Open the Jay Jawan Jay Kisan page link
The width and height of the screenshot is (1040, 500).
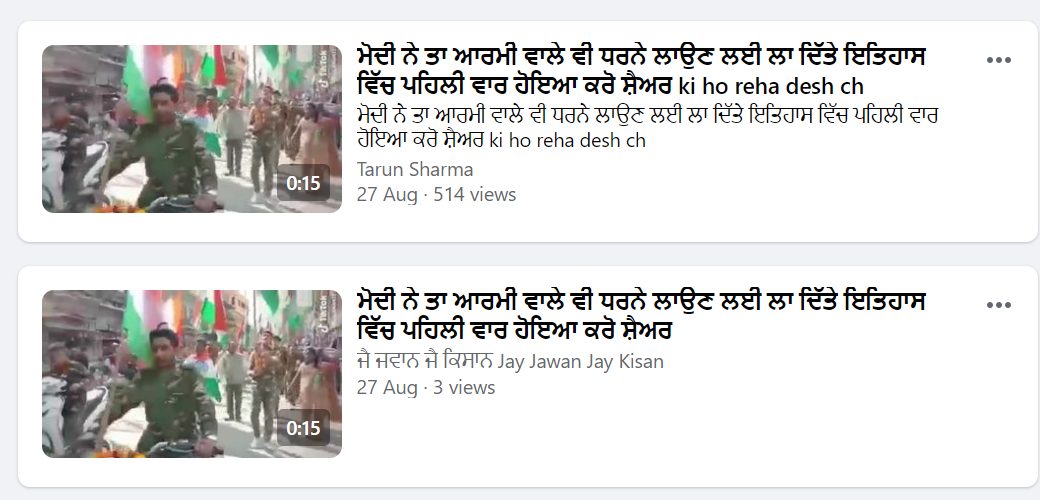pyautogui.click(x=509, y=362)
